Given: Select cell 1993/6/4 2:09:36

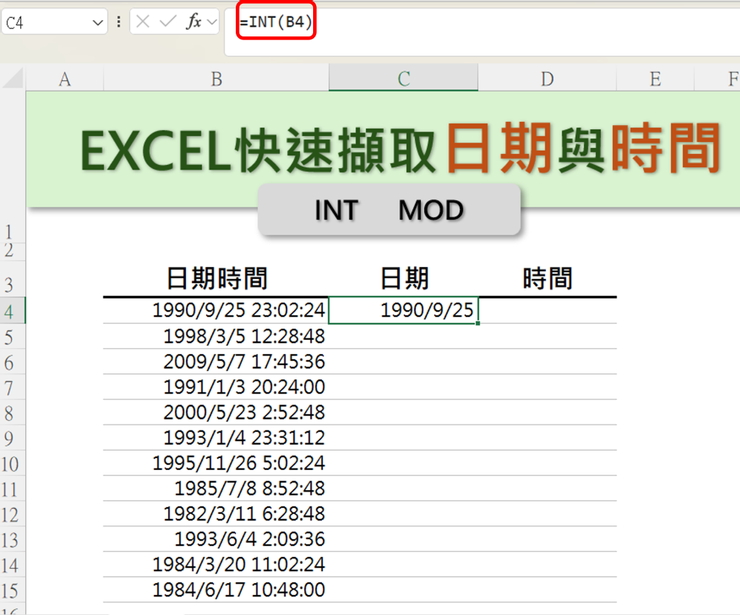Looking at the screenshot, I should tap(216, 539).
